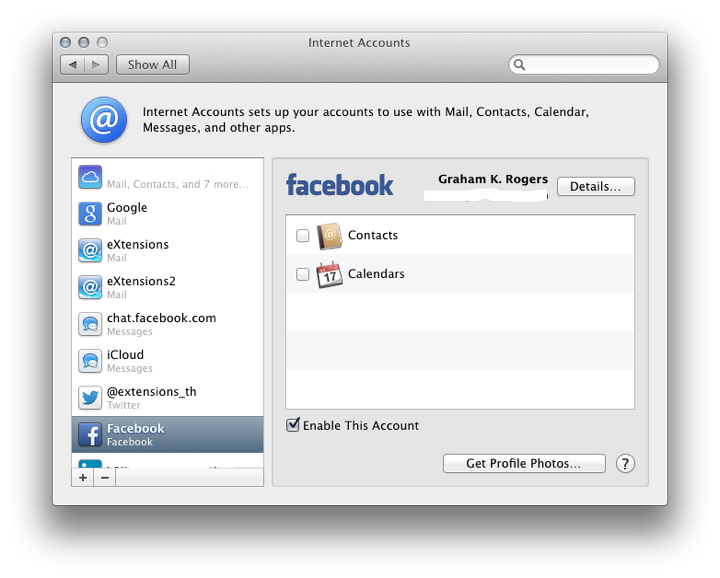
Task: Click the Calendars date icon
Action: 329,275
